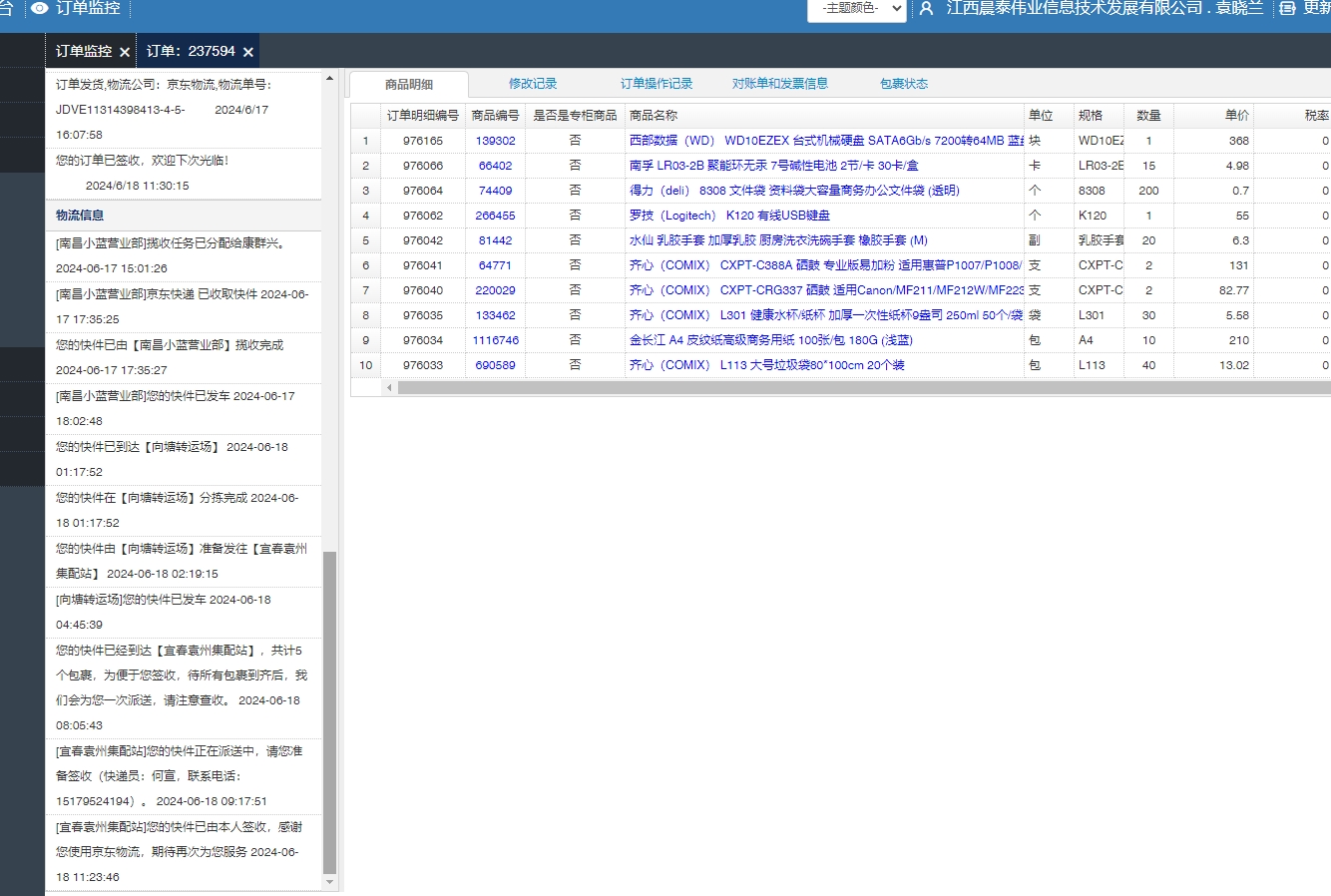1331x896 pixels.
Task: Open product code link 690589
Action: pos(496,365)
